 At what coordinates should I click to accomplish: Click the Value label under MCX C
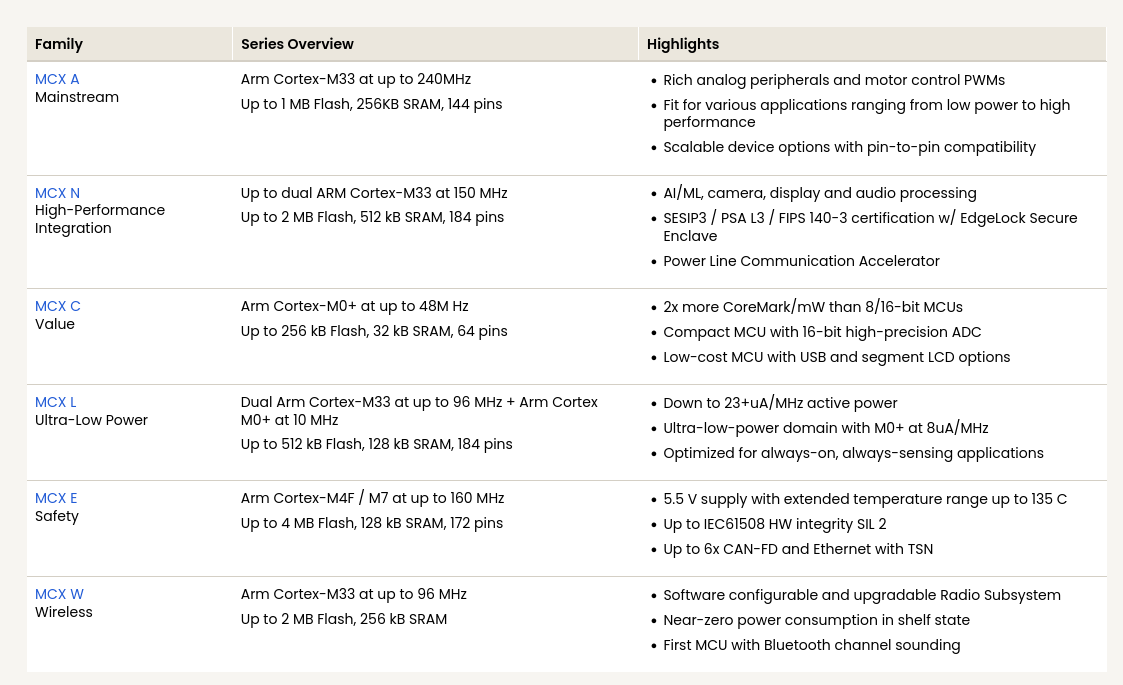point(55,325)
